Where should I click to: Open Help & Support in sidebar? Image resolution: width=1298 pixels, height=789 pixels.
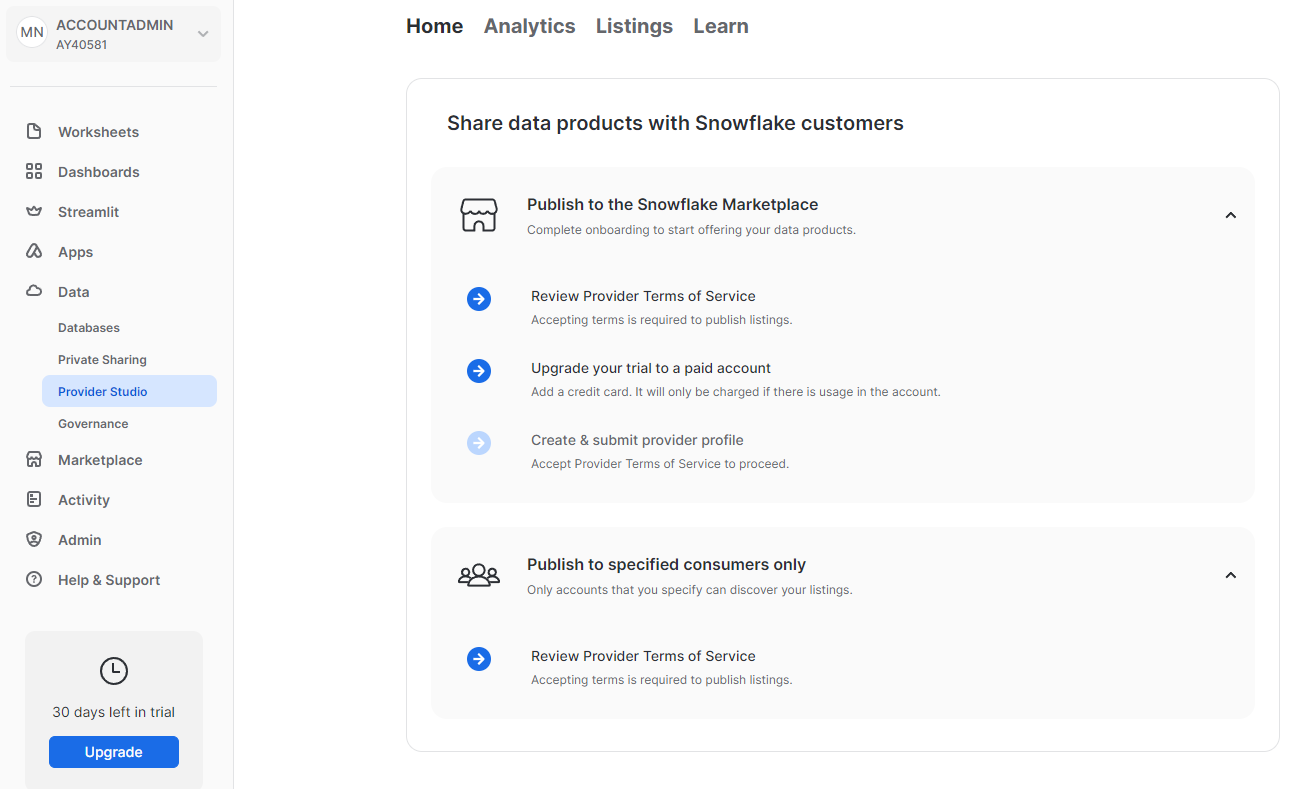click(x=109, y=580)
